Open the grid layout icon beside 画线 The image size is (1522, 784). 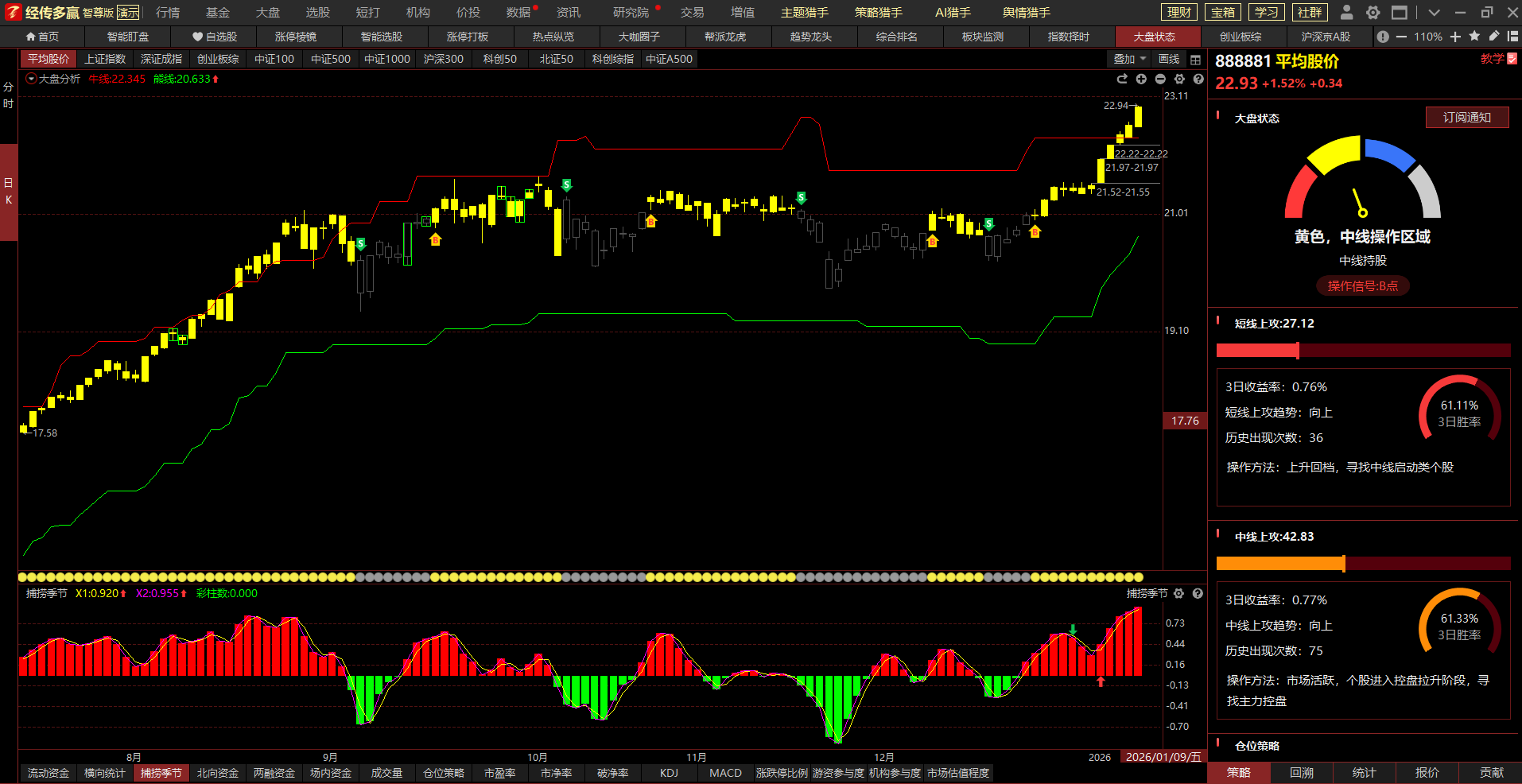(1195, 60)
